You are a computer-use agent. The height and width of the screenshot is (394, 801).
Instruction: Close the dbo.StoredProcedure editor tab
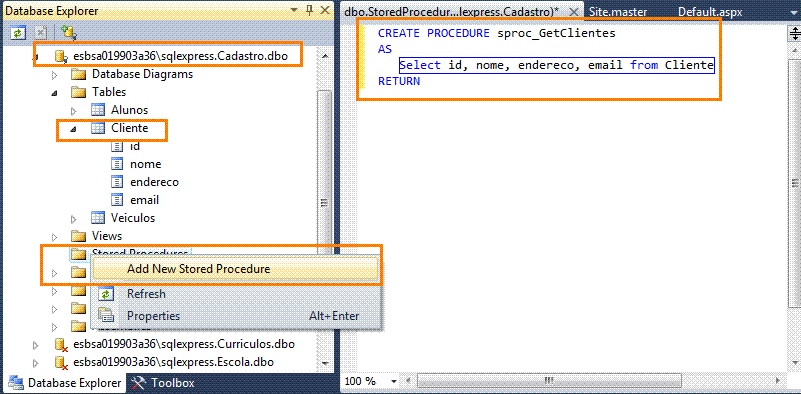(575, 11)
